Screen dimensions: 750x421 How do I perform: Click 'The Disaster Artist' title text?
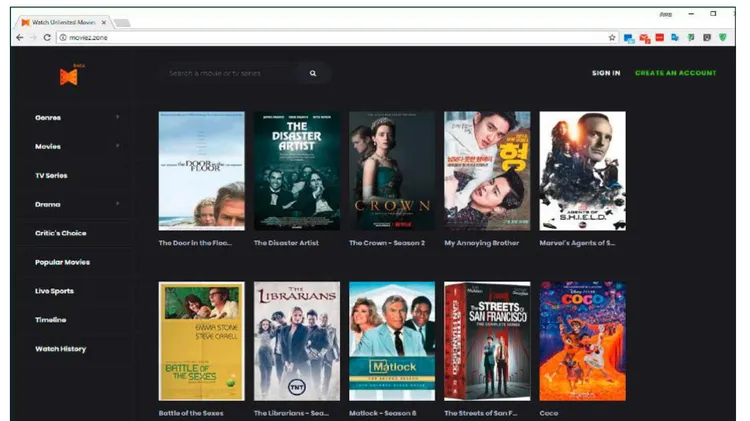pos(286,243)
